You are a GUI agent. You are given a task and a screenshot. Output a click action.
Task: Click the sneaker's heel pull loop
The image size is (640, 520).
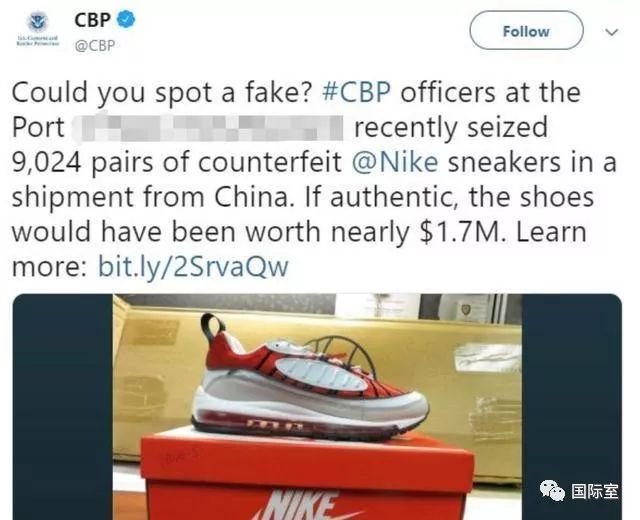pyautogui.click(x=212, y=327)
